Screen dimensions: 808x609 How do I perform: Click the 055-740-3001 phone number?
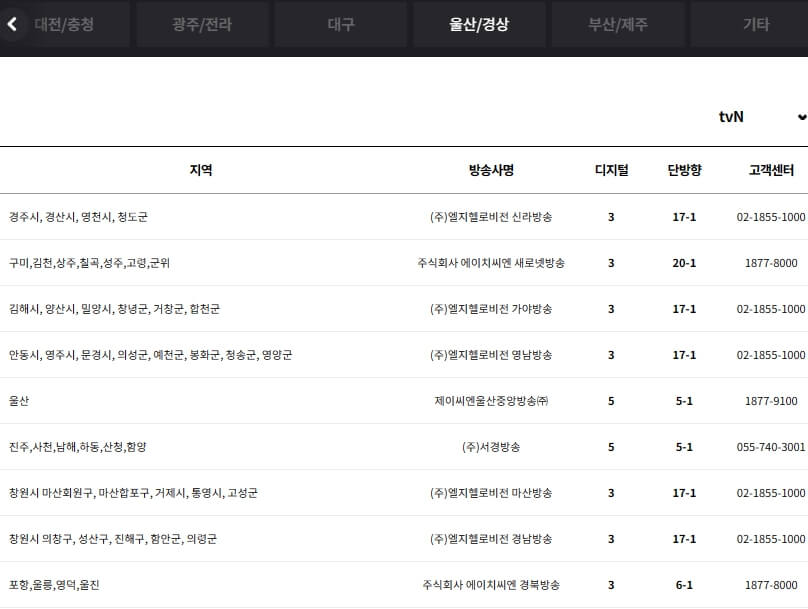pyautogui.click(x=771, y=447)
